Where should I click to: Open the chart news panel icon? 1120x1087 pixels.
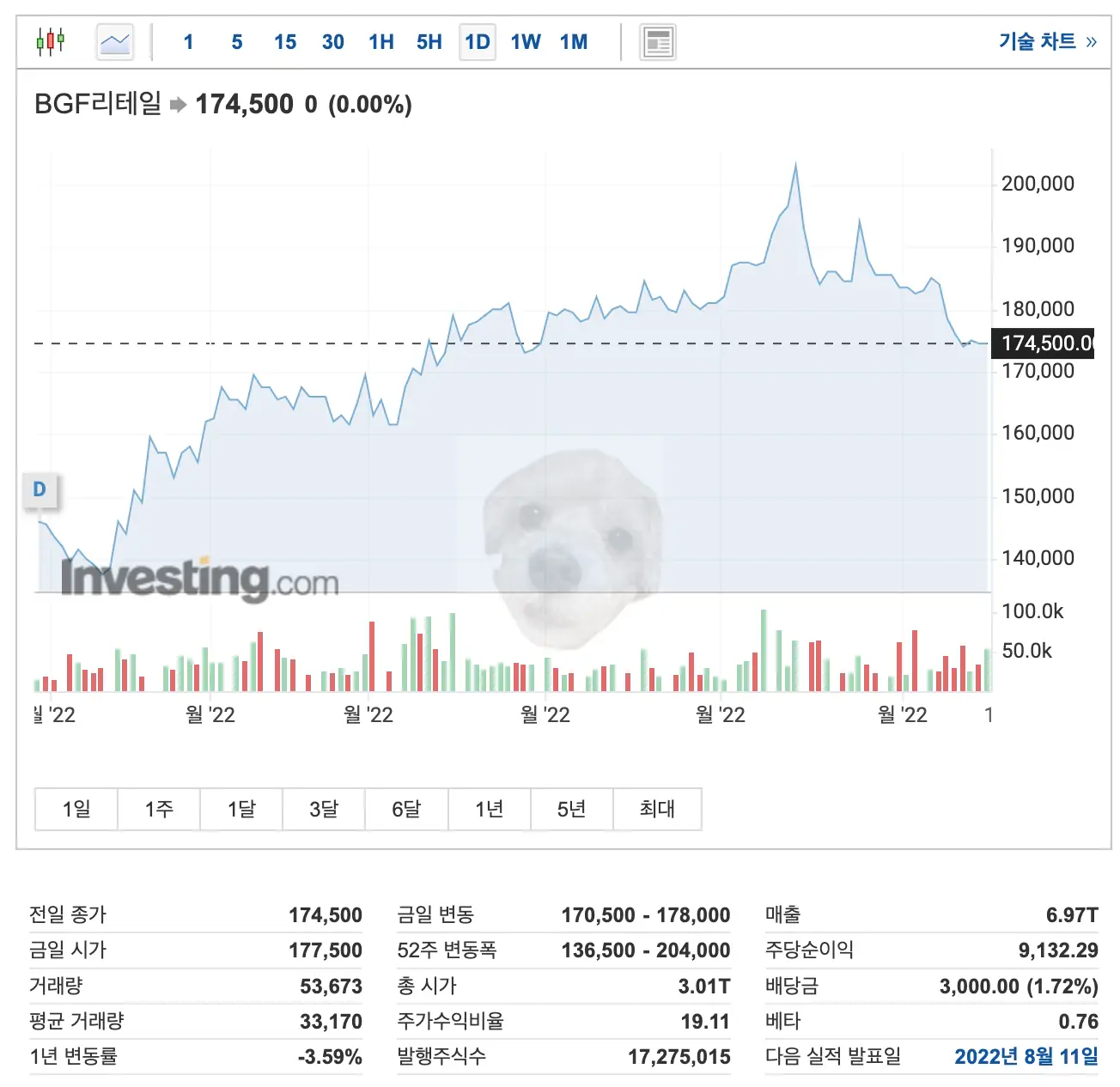657,41
